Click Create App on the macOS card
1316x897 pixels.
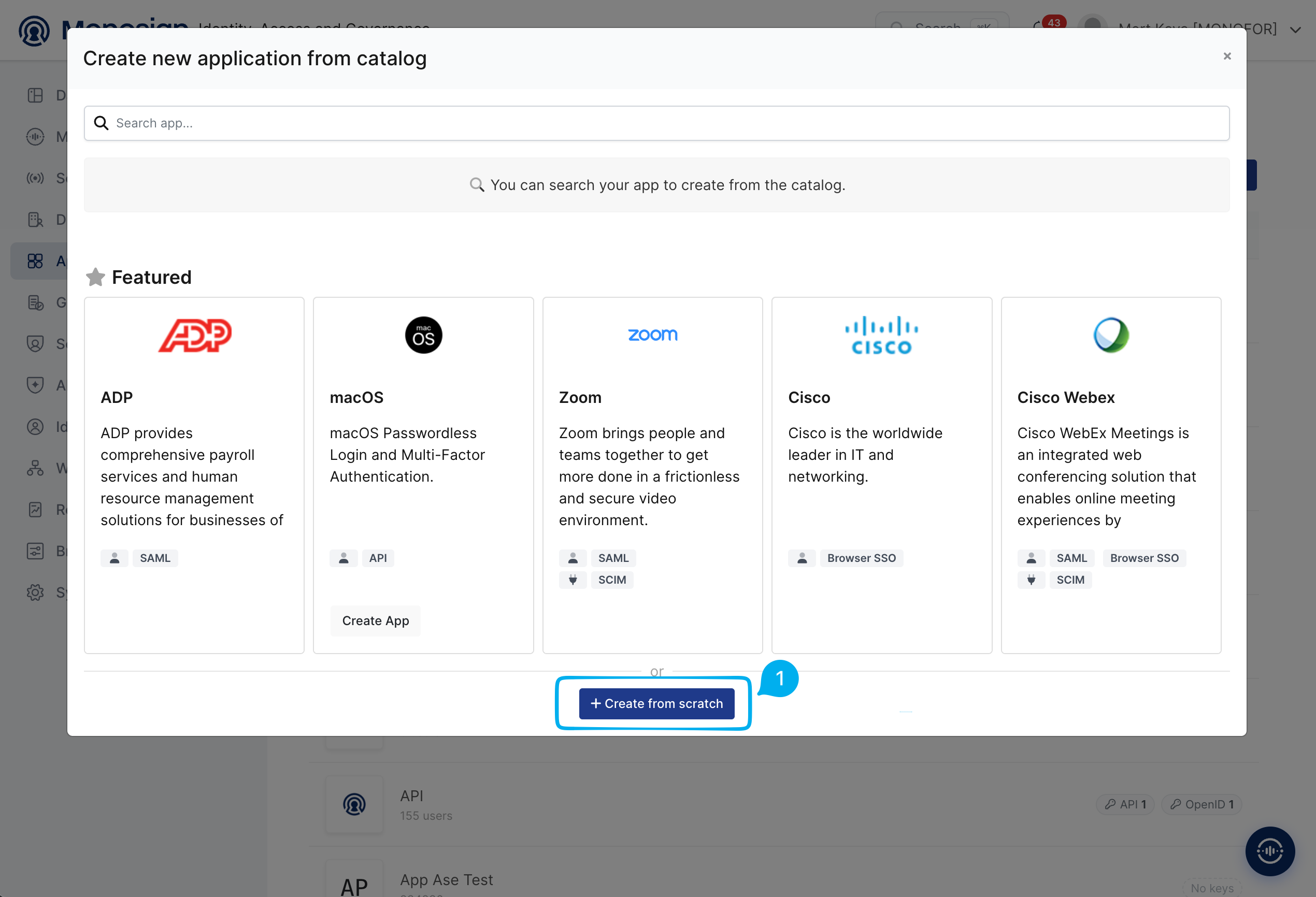pyautogui.click(x=376, y=621)
